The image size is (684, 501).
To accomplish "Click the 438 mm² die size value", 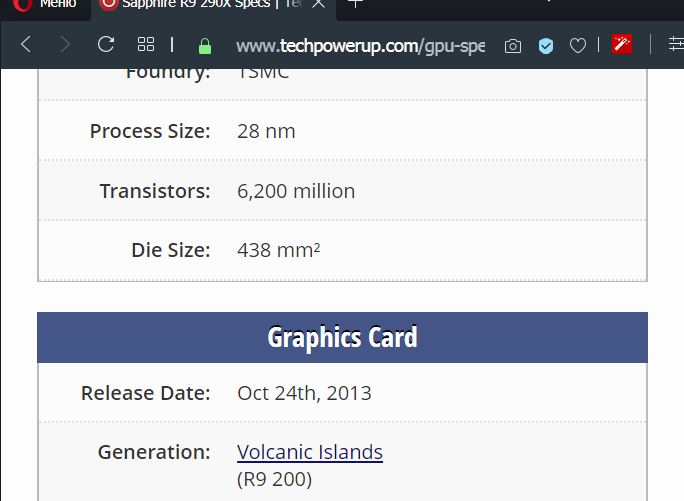I will click(279, 250).
